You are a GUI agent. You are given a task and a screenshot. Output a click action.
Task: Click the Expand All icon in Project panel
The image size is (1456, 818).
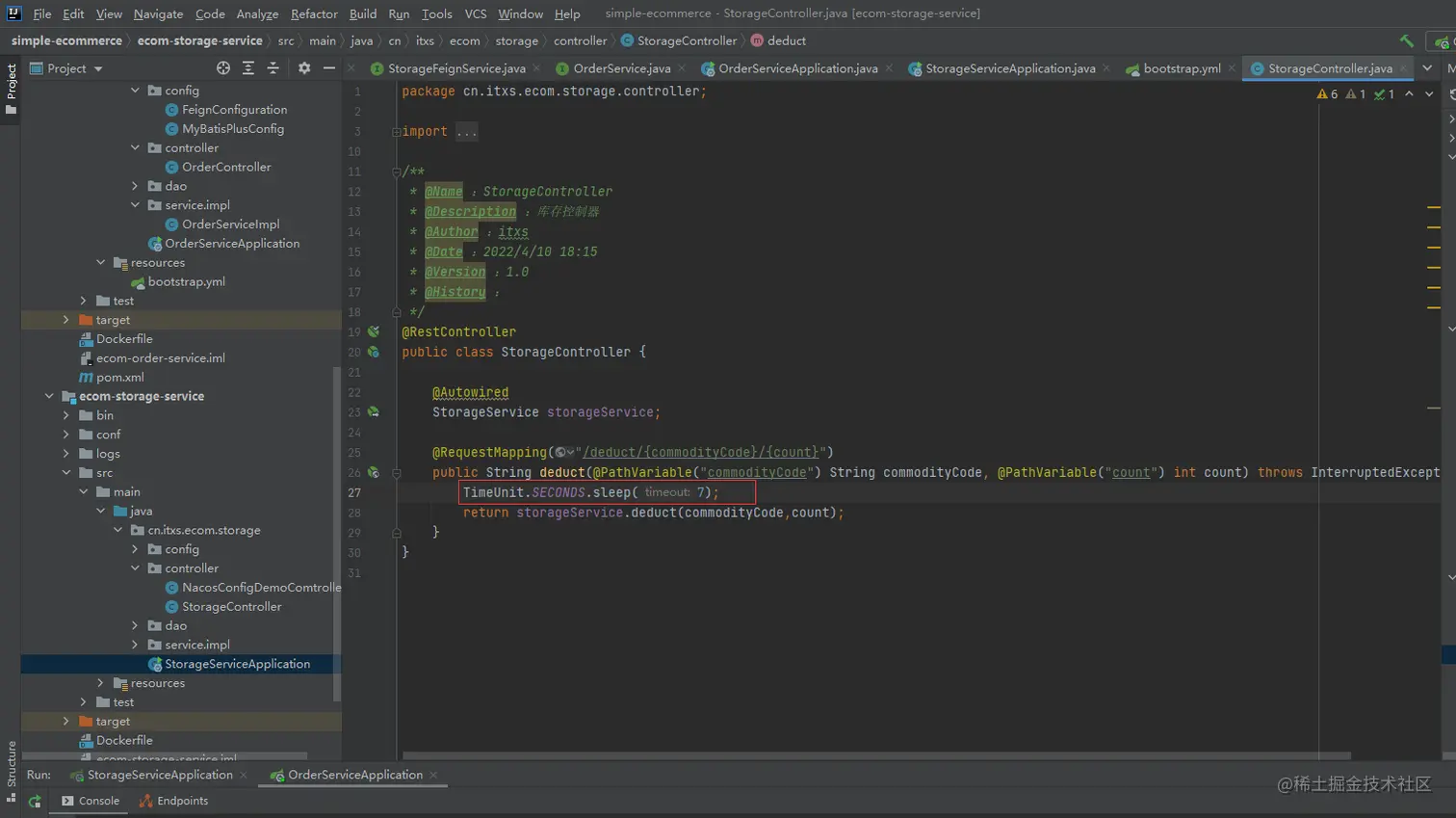pyautogui.click(x=248, y=68)
